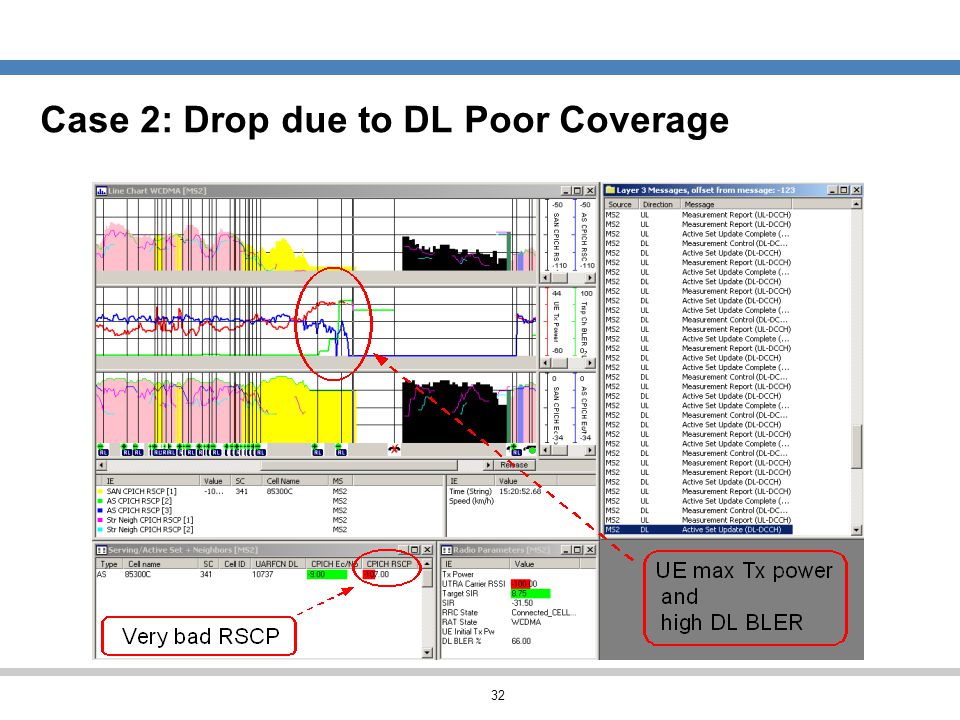Click the right arrow beside the Release button

(488, 466)
